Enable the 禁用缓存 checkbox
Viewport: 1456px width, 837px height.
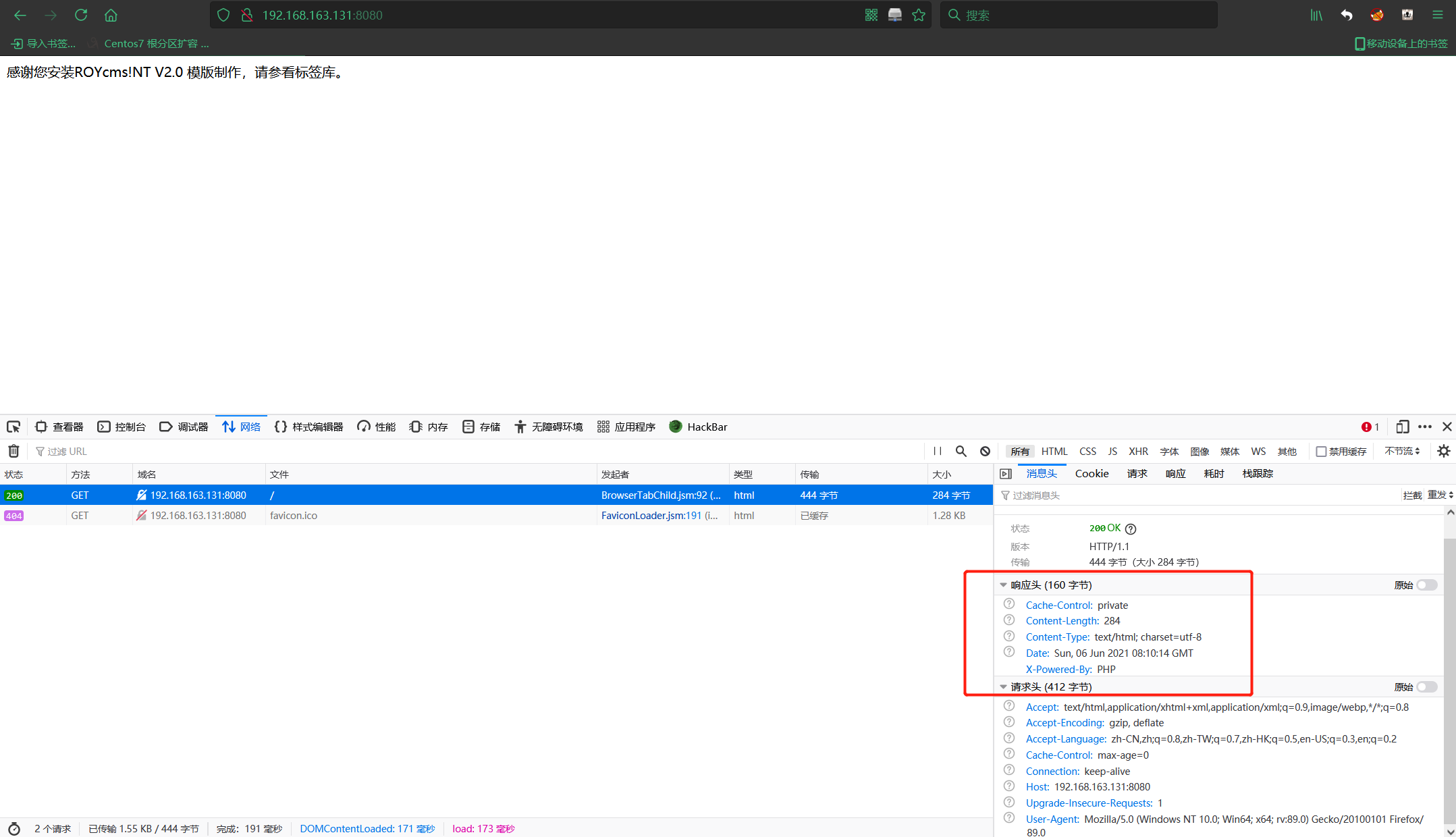[1321, 451]
